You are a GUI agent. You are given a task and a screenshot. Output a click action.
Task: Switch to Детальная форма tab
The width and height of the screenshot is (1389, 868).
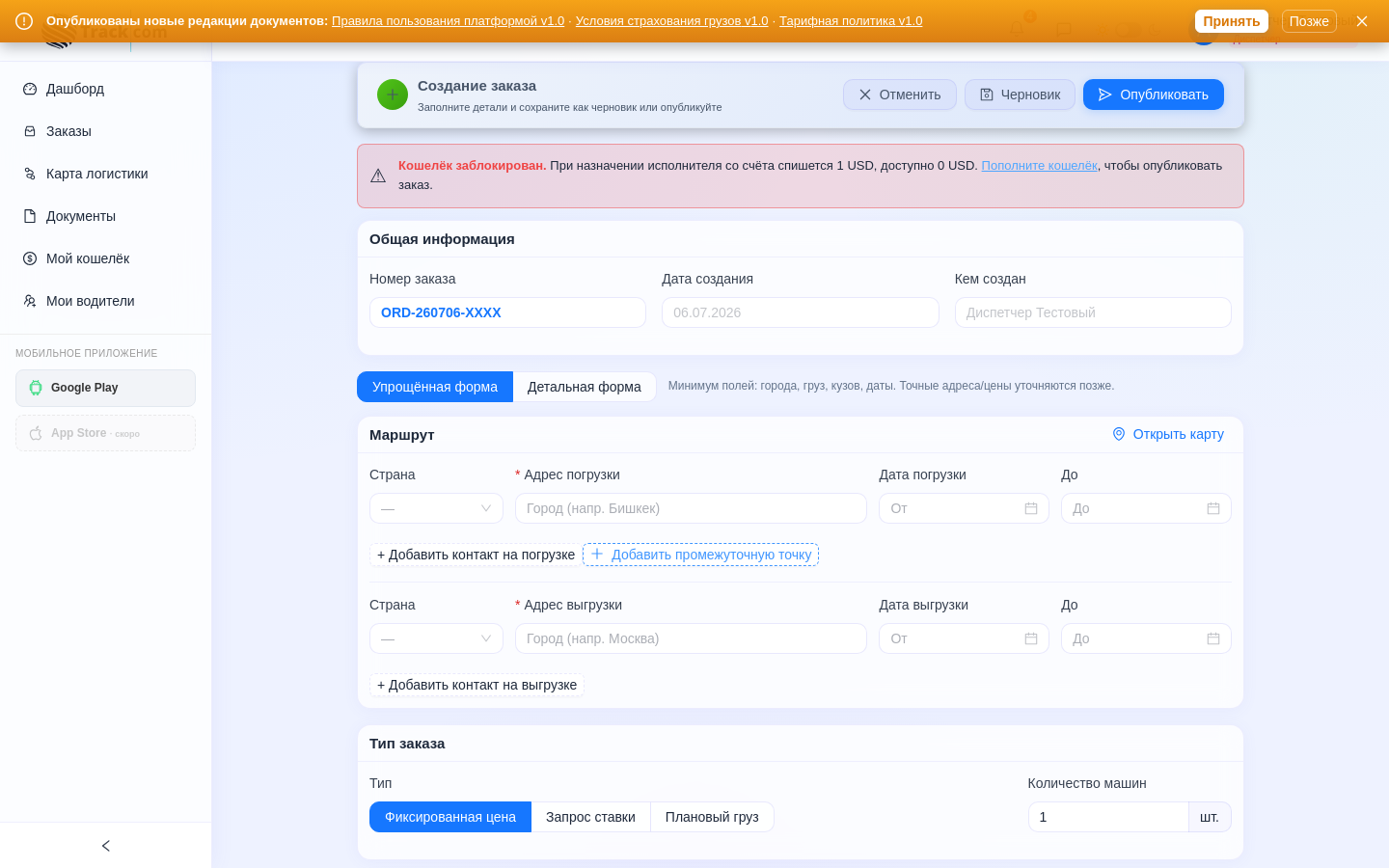[585, 387]
